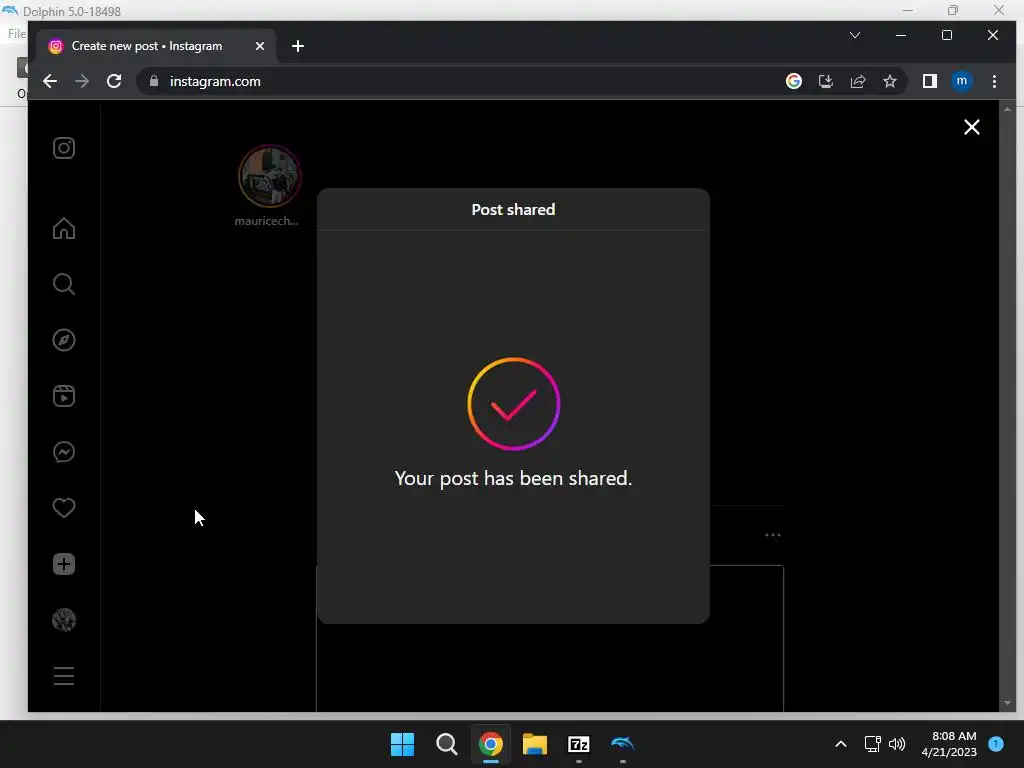Open notification center badge
This screenshot has width=1024, height=768.
[x=996, y=744]
